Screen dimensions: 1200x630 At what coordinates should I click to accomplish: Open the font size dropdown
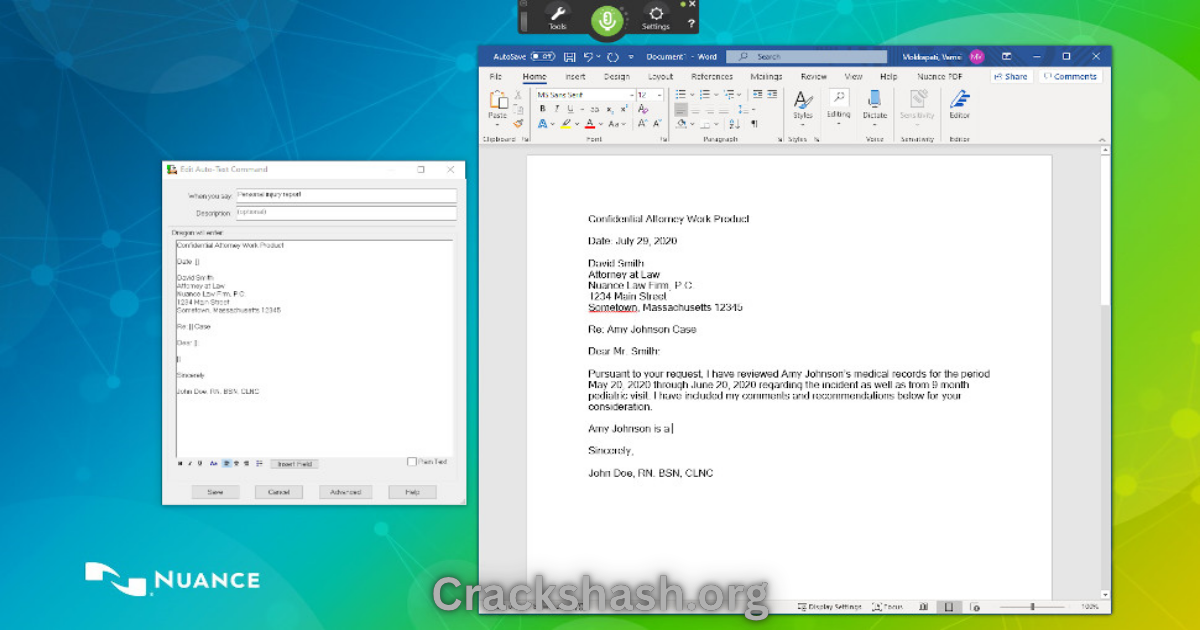[659, 95]
